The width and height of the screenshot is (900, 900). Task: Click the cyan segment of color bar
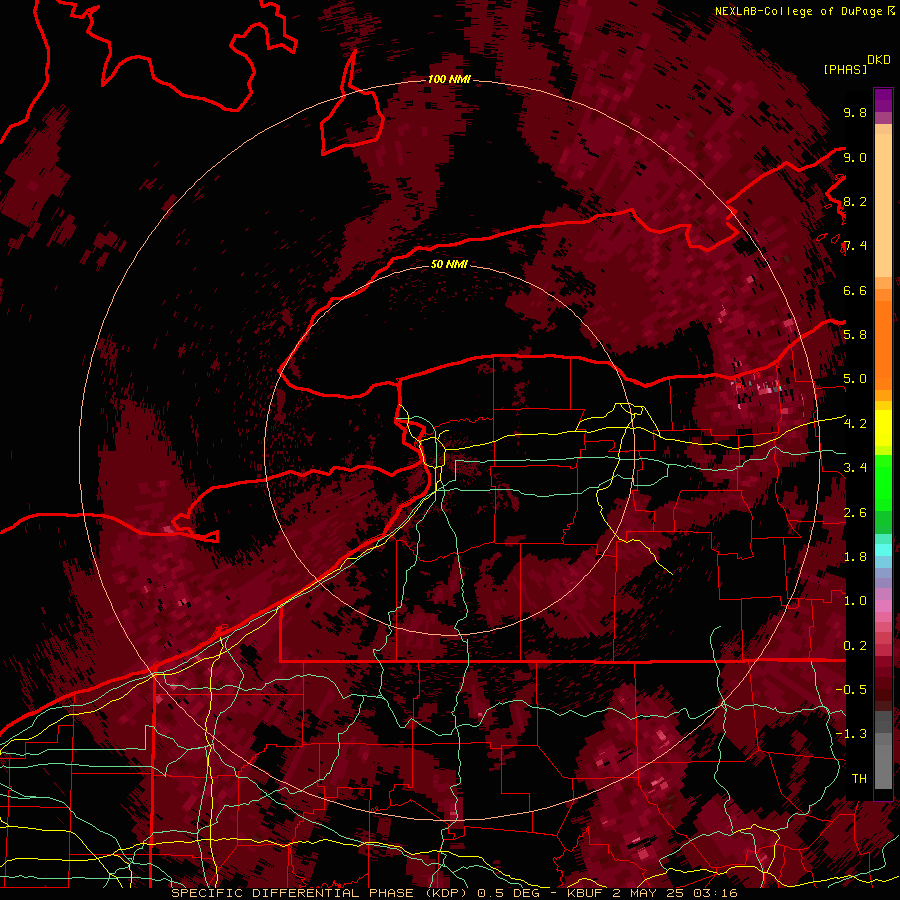883,550
